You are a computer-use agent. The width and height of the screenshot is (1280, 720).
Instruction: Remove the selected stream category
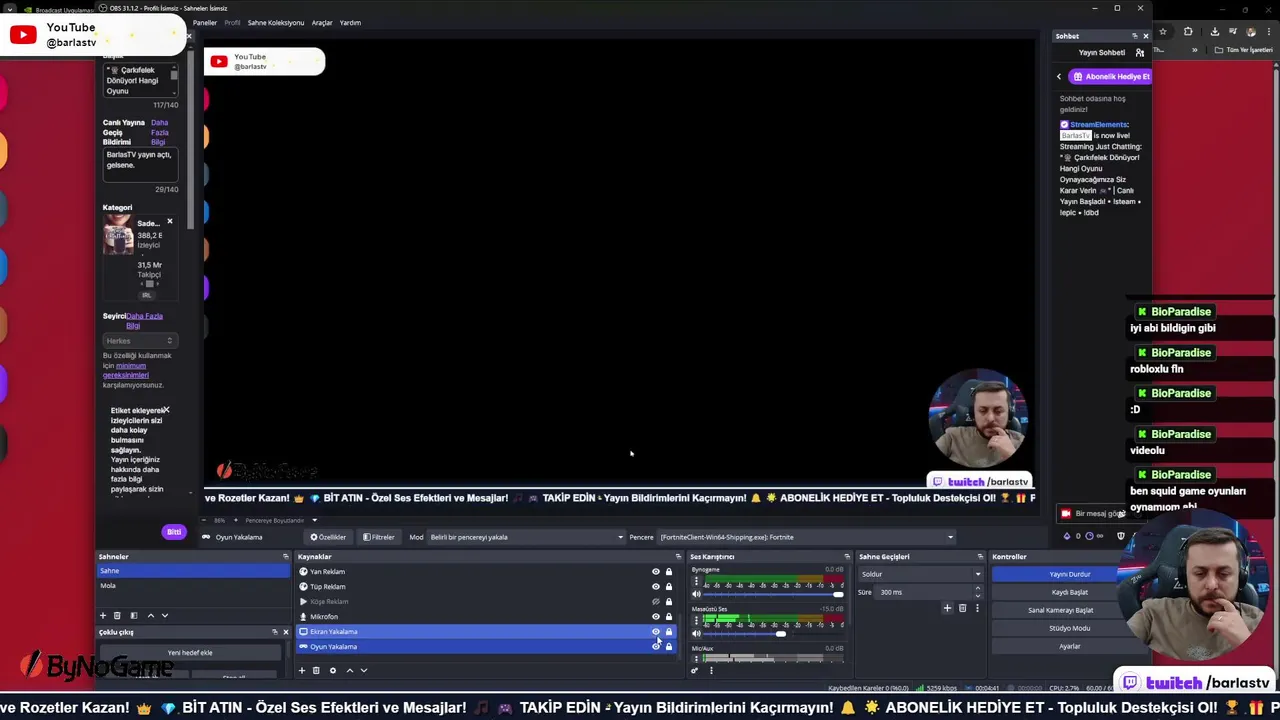coord(169,221)
